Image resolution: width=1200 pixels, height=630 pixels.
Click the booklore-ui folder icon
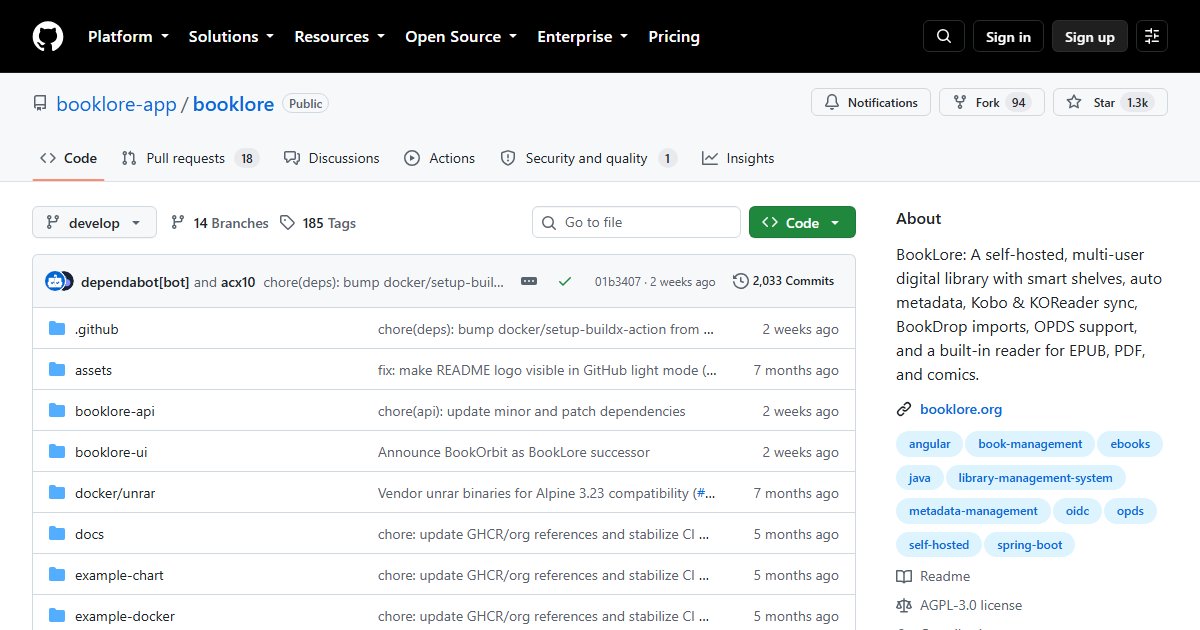click(57, 452)
